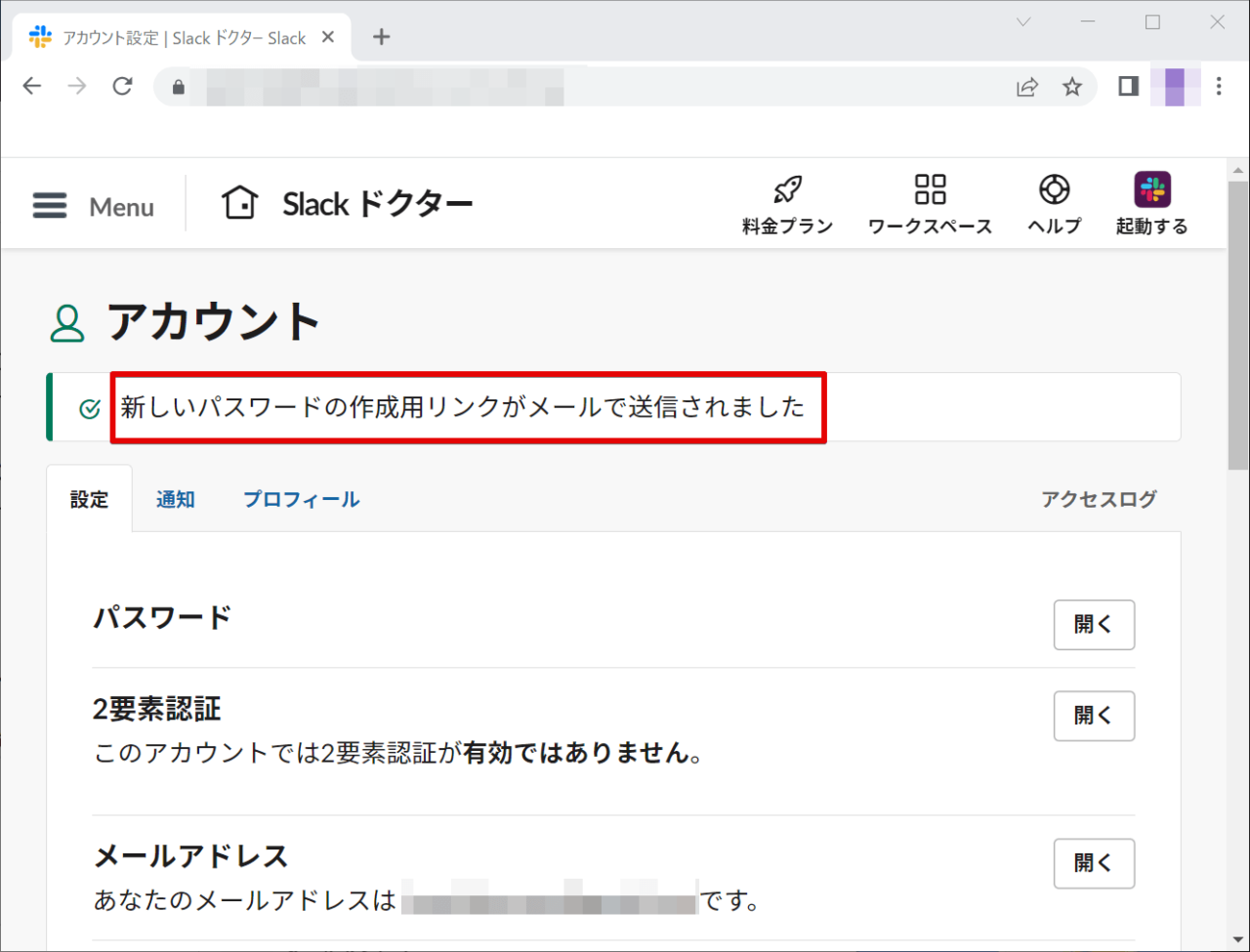Open 料金プラン rocket icon
The width and height of the screenshot is (1250, 952).
(787, 188)
